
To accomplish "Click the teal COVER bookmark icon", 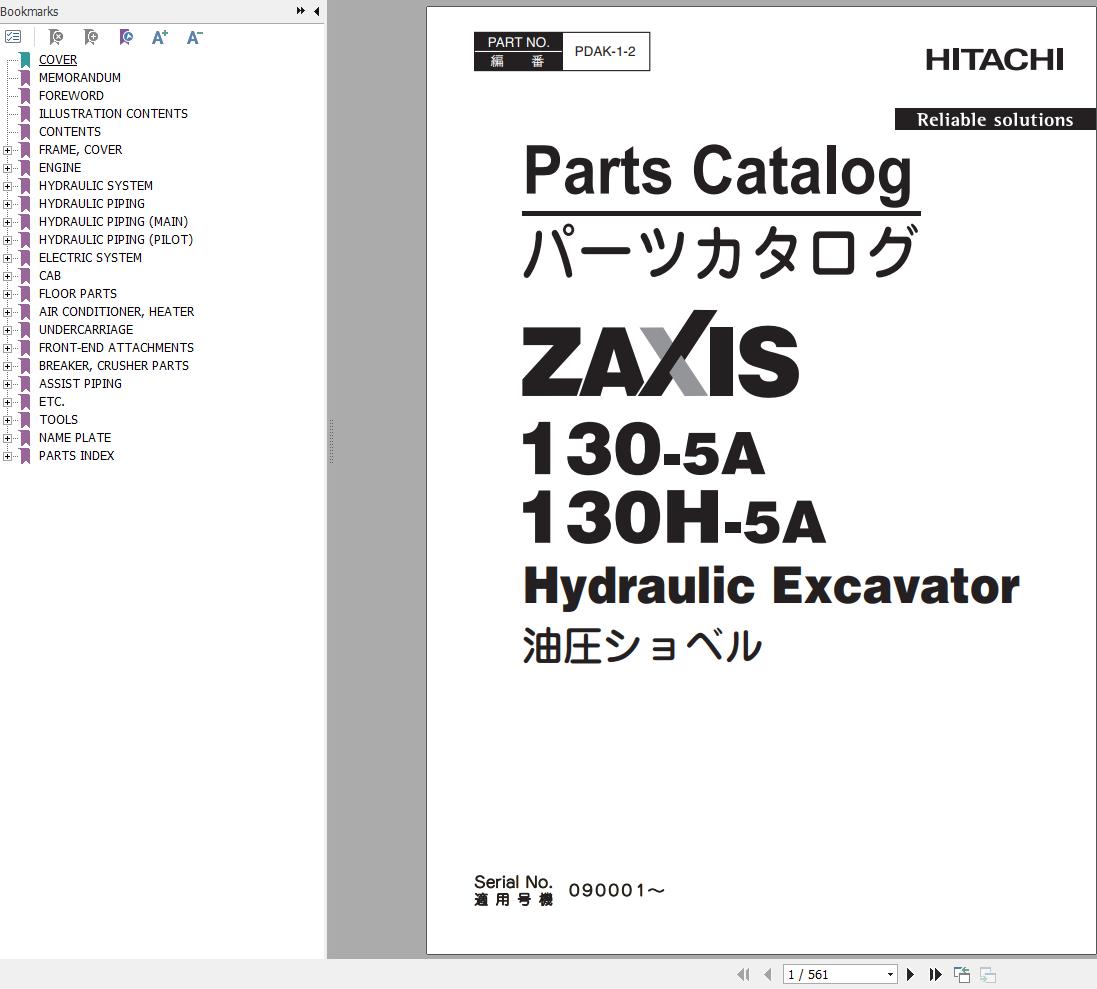I will point(25,59).
